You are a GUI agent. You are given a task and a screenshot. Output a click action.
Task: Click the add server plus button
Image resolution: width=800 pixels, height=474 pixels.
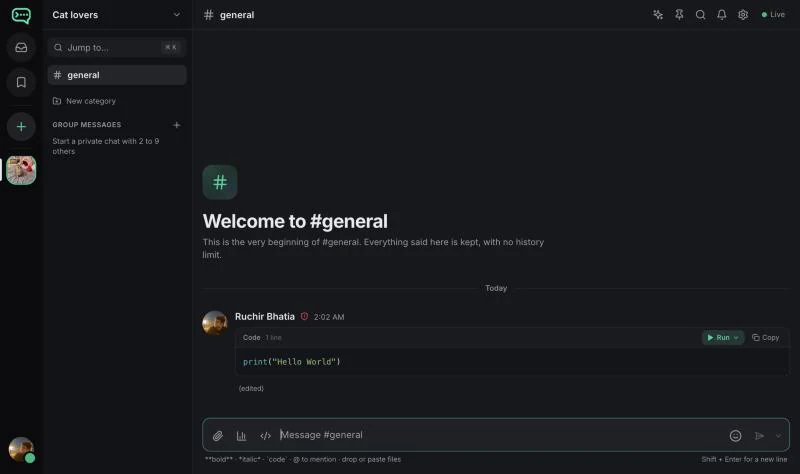point(21,127)
